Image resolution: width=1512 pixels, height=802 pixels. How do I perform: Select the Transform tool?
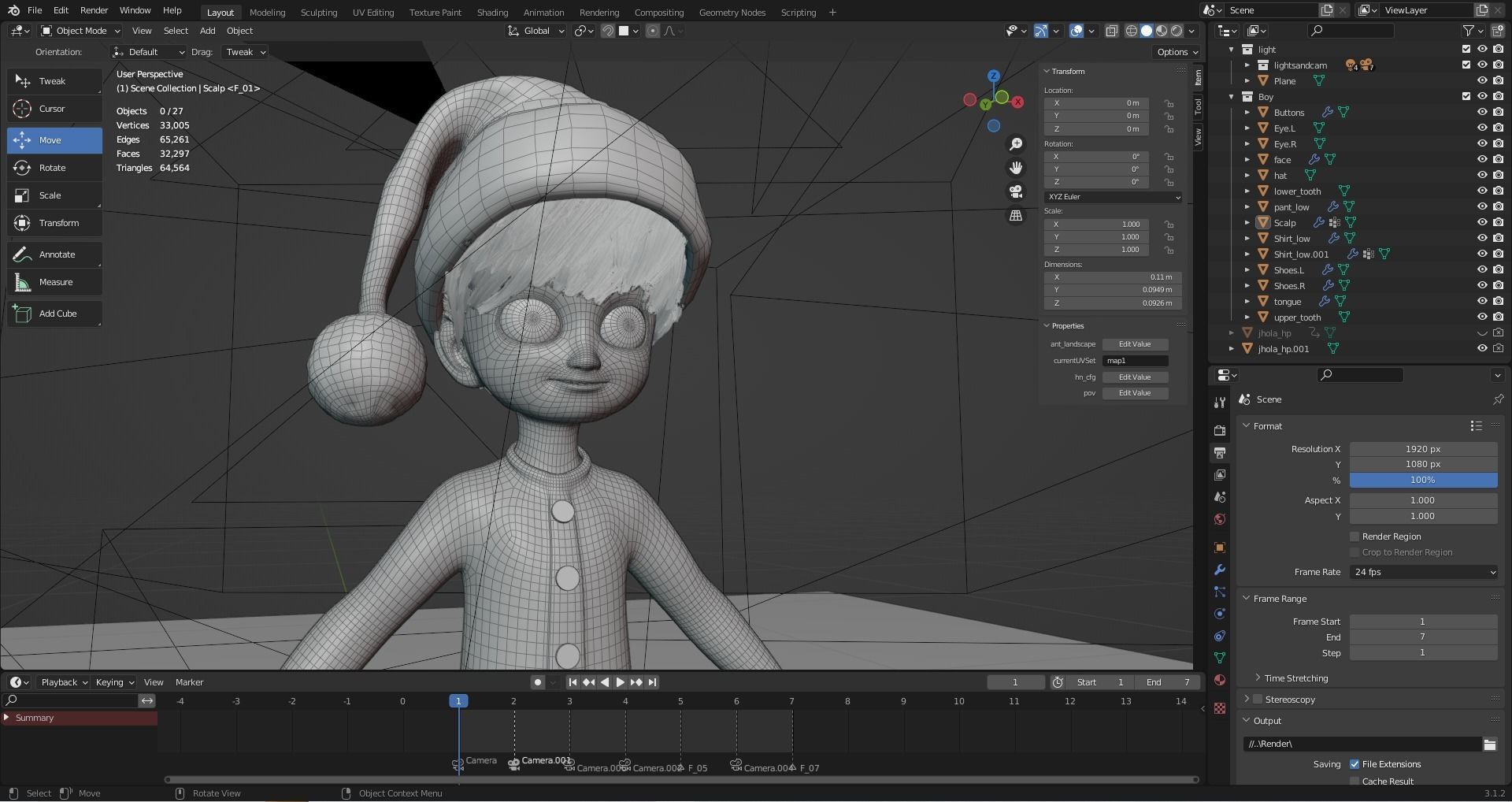tap(54, 223)
